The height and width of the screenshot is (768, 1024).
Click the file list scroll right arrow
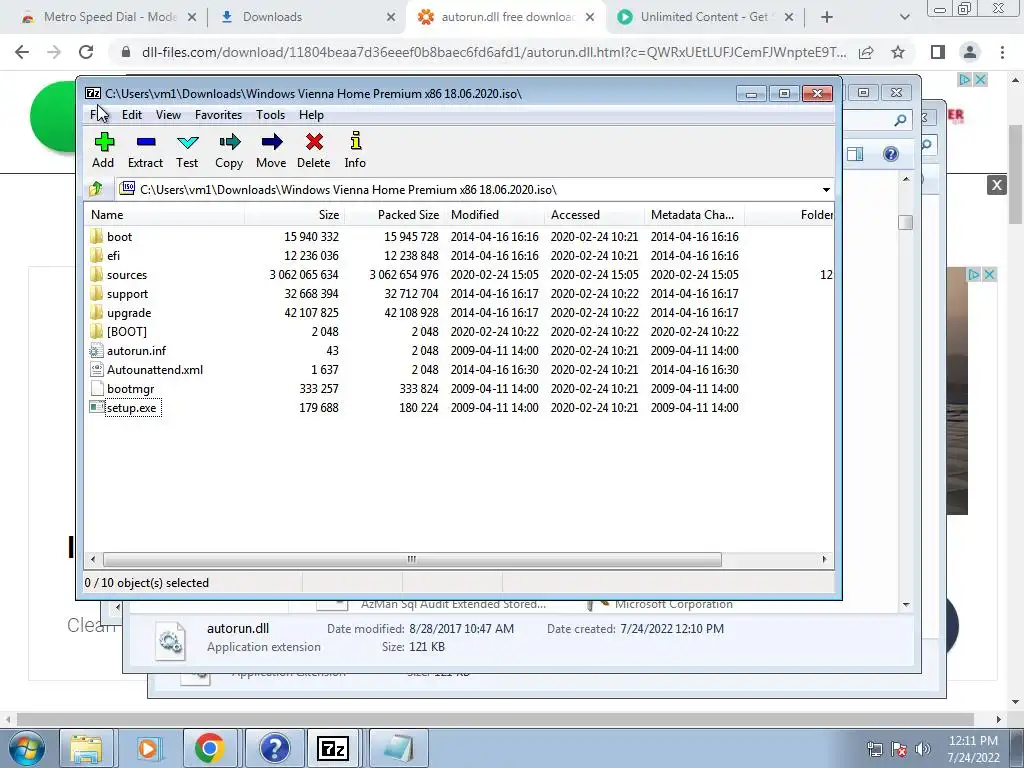(x=824, y=559)
